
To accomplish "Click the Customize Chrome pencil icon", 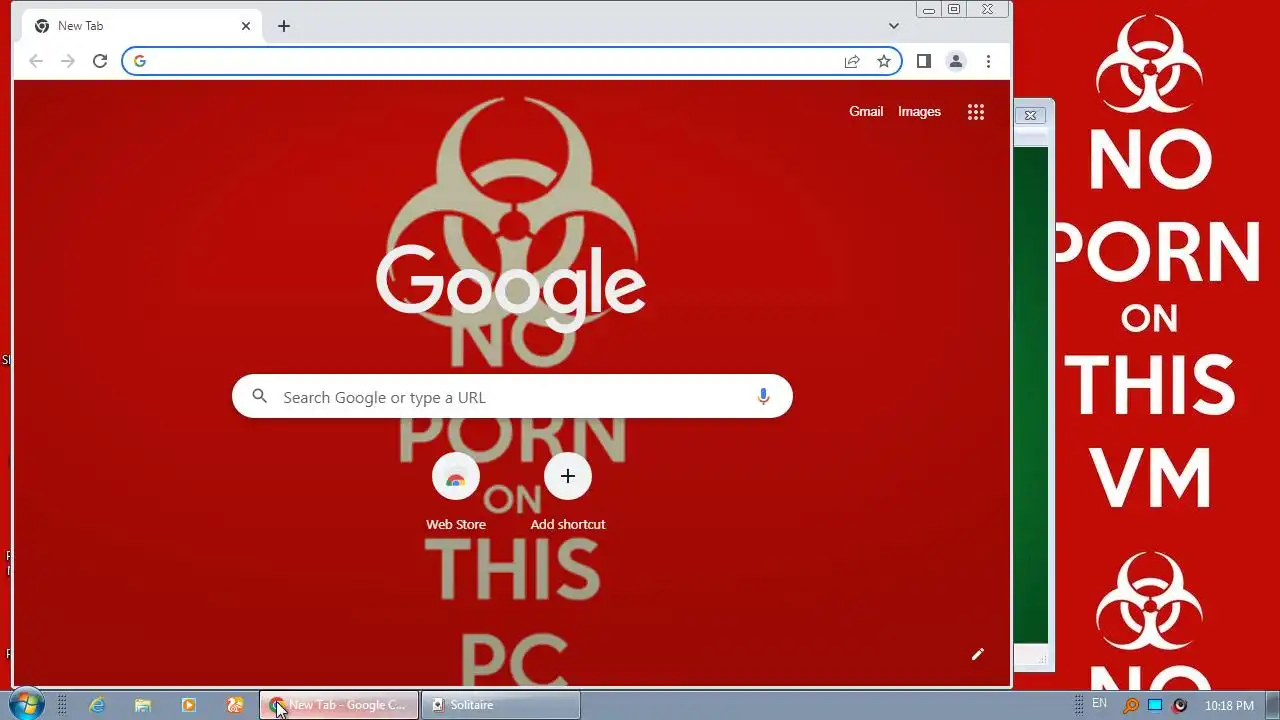I will [x=978, y=654].
